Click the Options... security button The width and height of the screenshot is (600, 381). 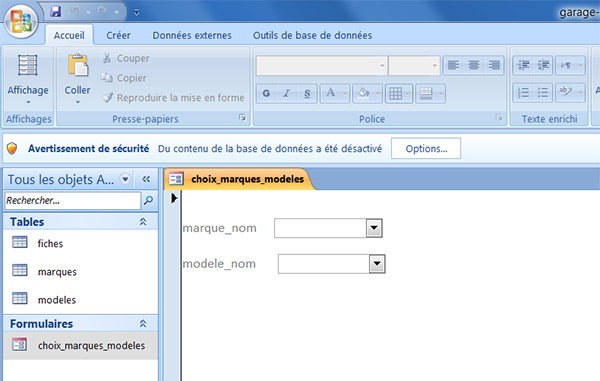(426, 148)
